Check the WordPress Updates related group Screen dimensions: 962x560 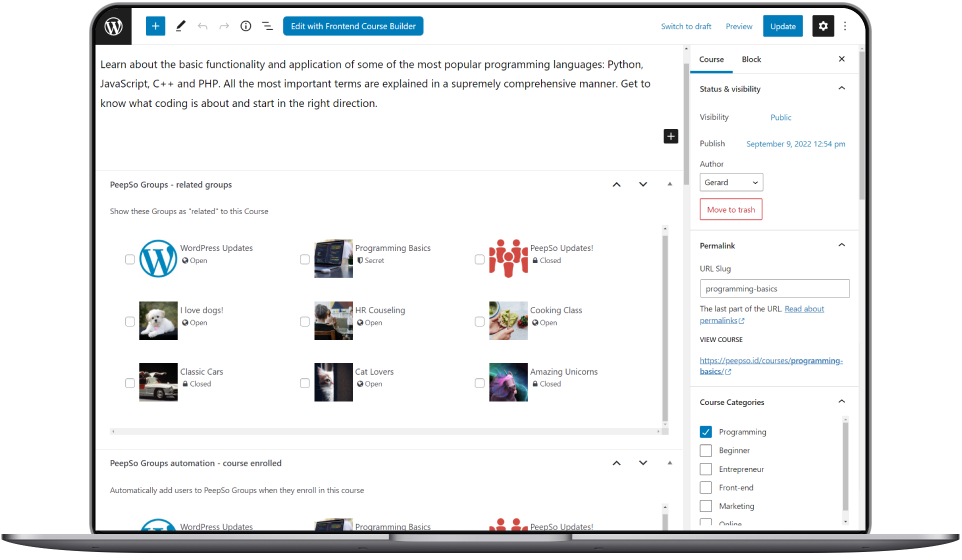[x=130, y=260]
